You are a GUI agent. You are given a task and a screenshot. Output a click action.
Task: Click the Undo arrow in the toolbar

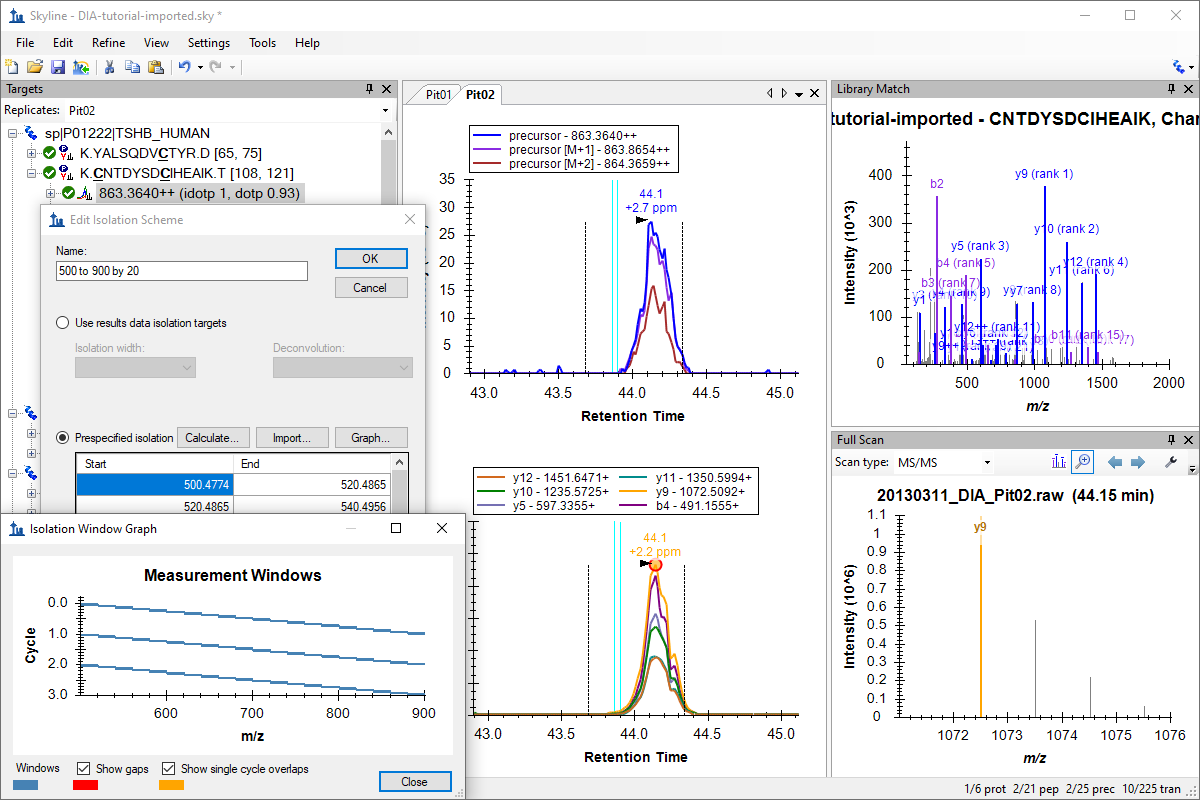pyautogui.click(x=184, y=67)
